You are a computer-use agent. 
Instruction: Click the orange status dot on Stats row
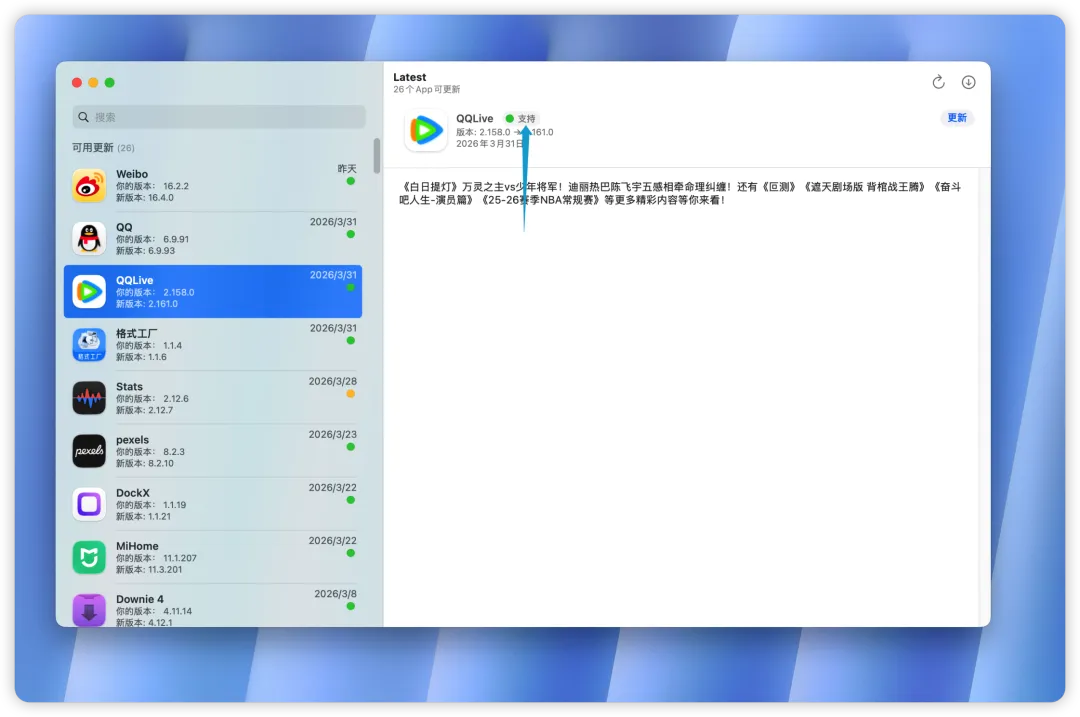pos(351,394)
